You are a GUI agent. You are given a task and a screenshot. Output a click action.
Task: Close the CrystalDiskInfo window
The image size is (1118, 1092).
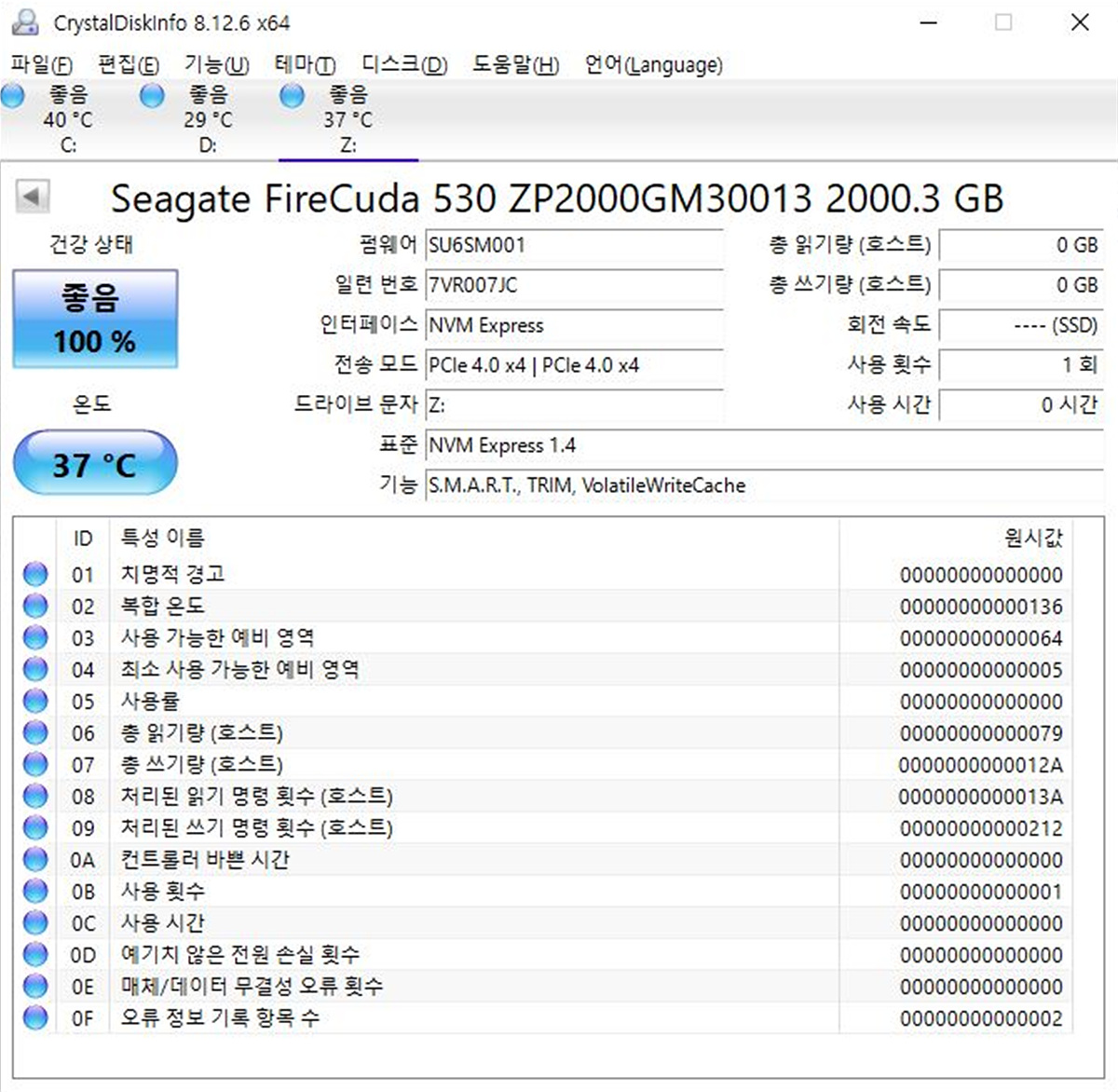pos(1080,21)
